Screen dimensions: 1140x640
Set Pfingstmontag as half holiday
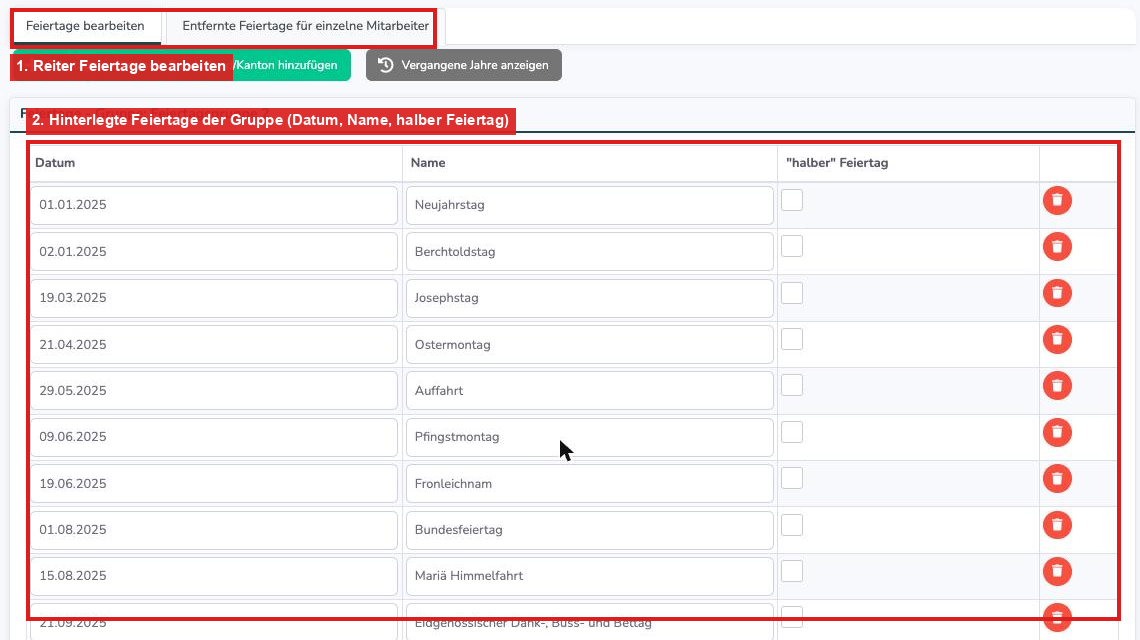coord(792,432)
